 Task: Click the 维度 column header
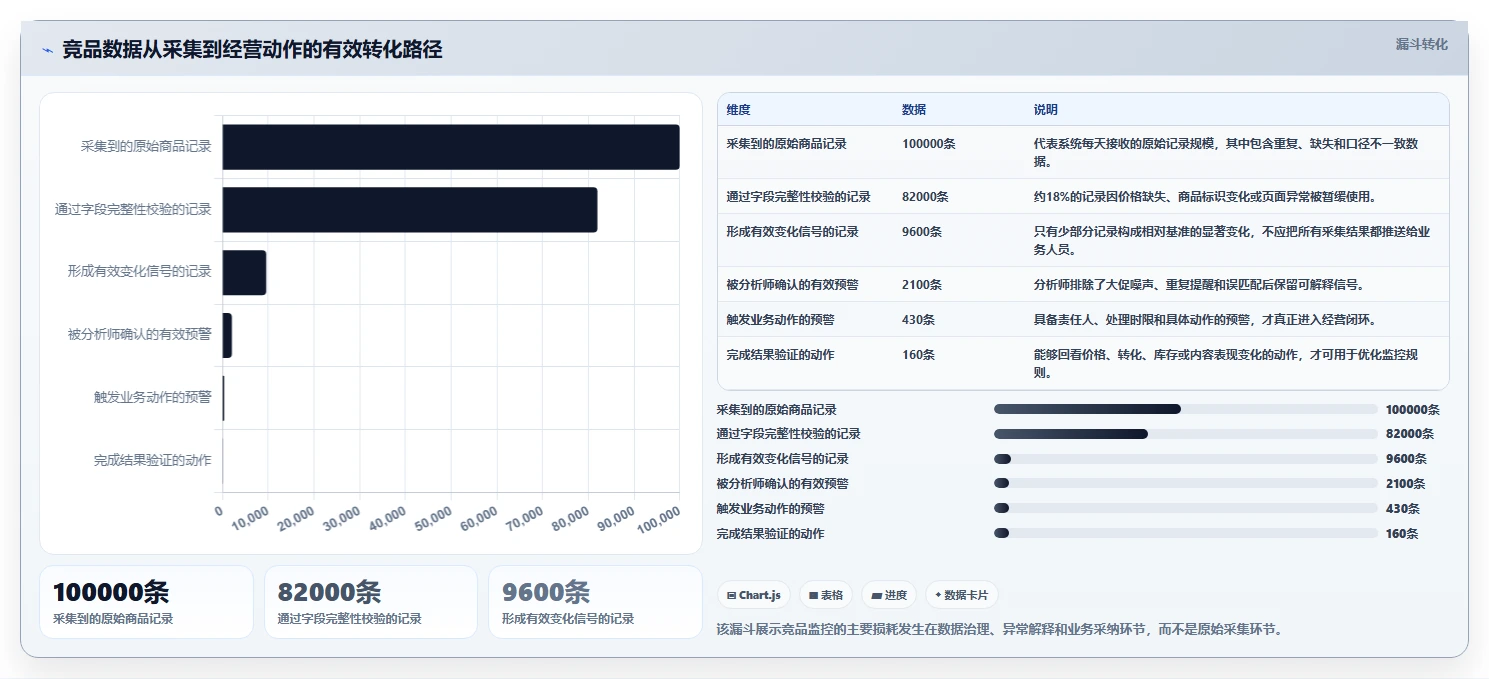click(x=738, y=110)
